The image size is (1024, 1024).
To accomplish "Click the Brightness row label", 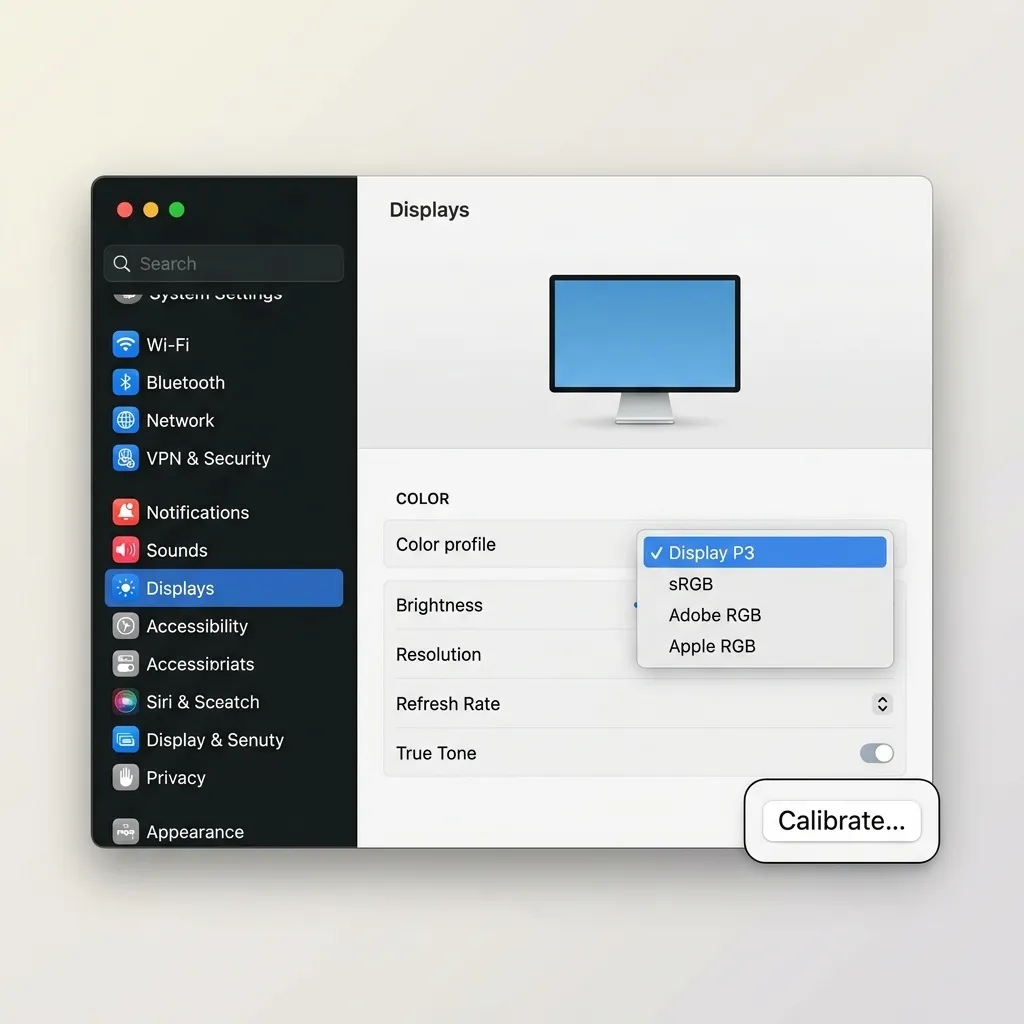I will click(439, 605).
